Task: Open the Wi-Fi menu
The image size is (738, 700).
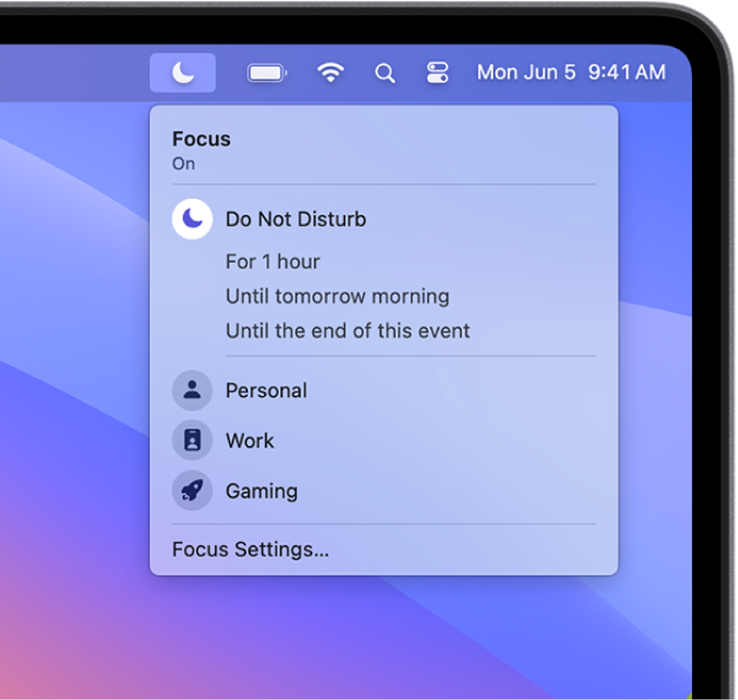Action: coord(330,73)
